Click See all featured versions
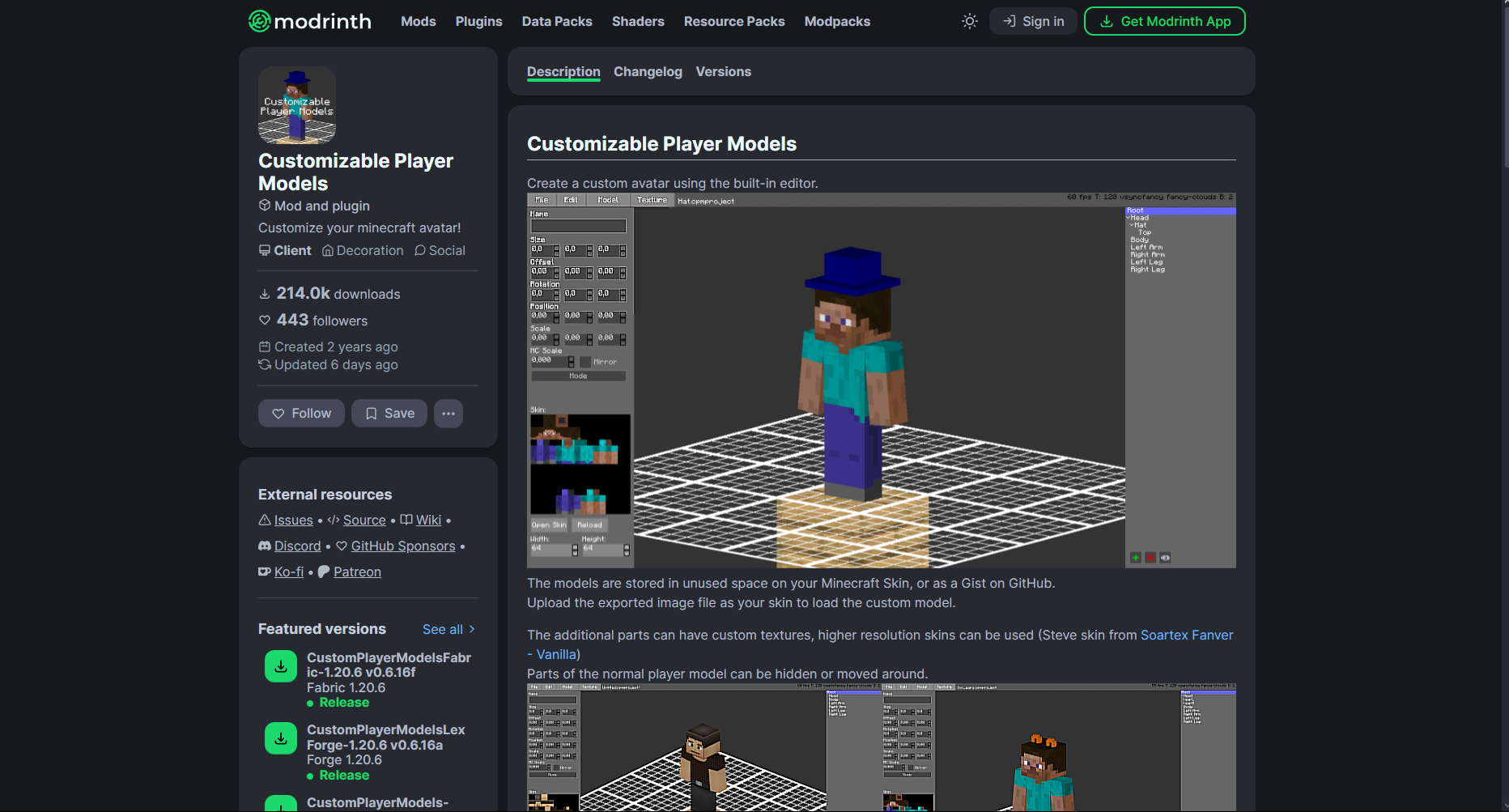The image size is (1509, 812). [x=449, y=629]
